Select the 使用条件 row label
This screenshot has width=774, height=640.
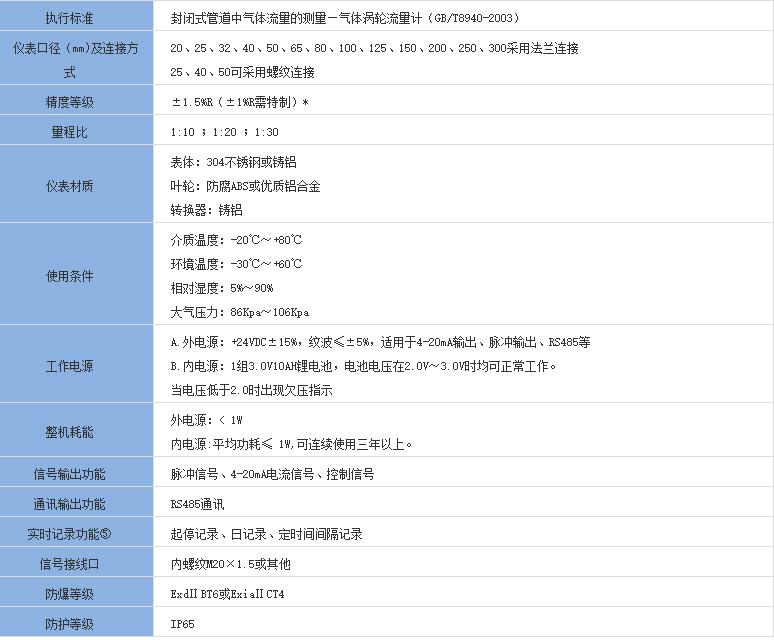[x=69, y=276]
